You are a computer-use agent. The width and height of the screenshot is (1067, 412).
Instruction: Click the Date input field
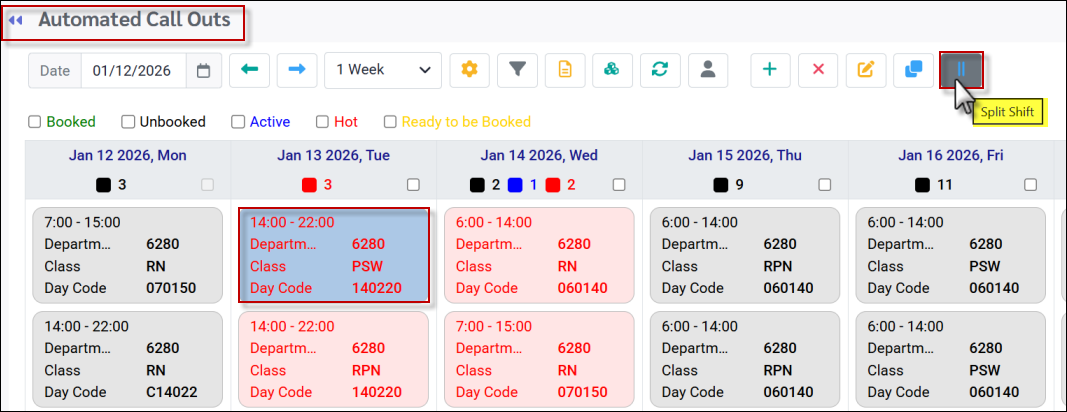coord(134,70)
